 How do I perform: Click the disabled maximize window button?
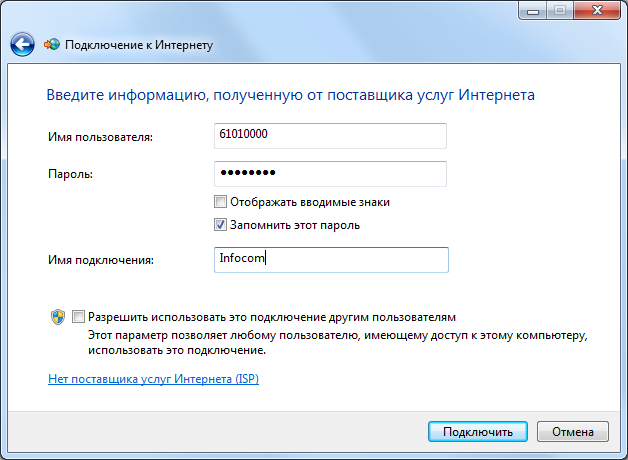click(x=560, y=10)
